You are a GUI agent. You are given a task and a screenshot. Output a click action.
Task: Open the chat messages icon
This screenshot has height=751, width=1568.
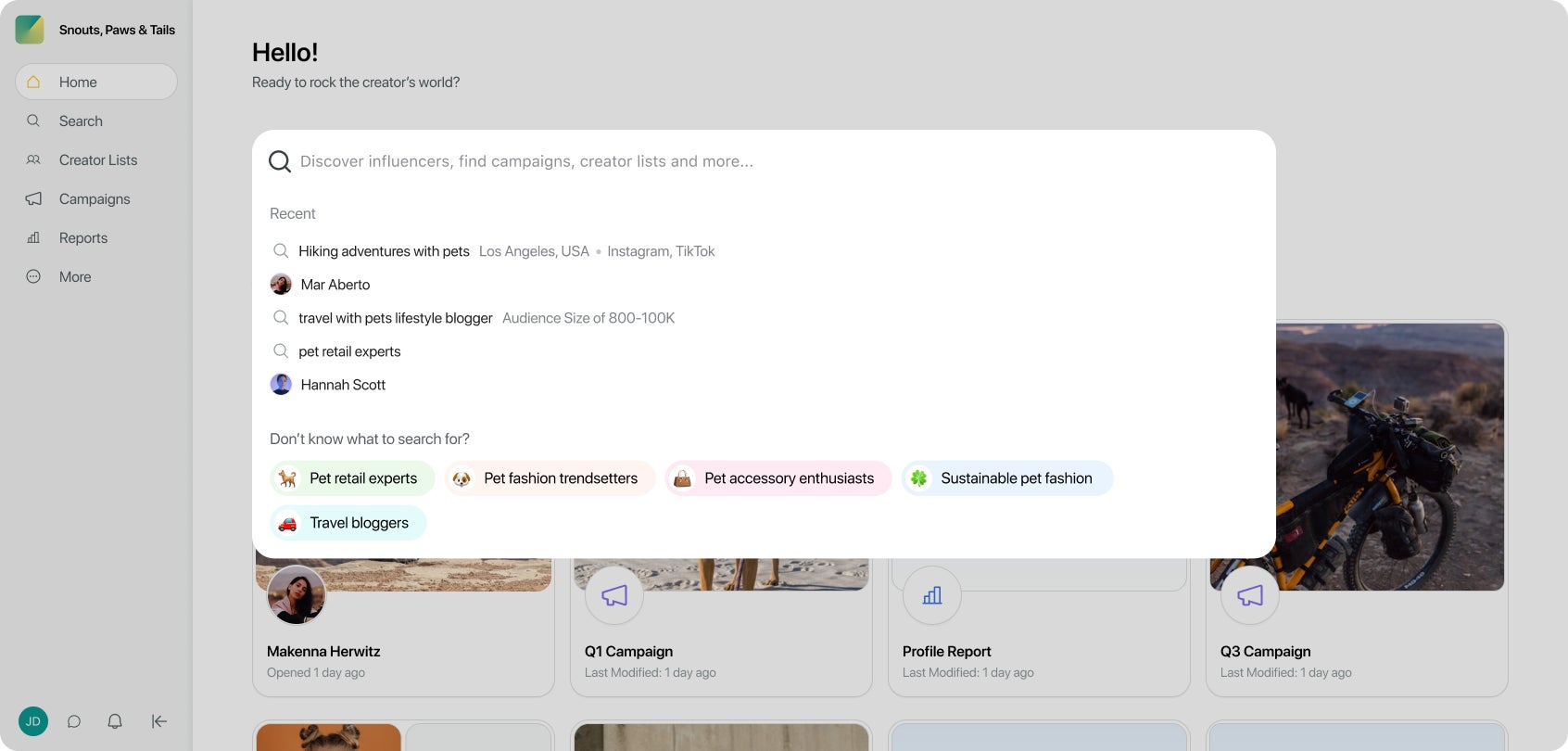(74, 721)
